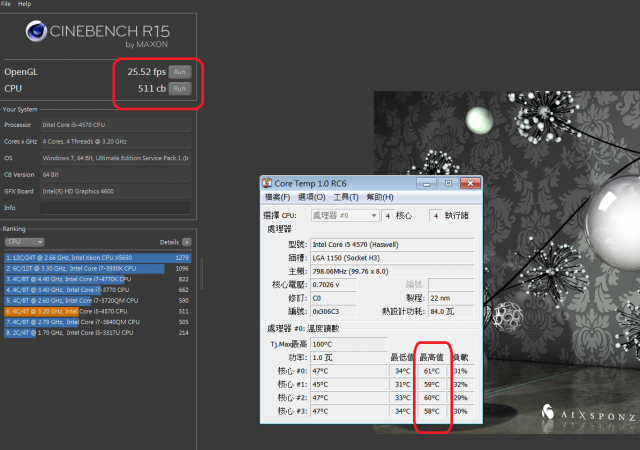640x450 pixels.
Task: Select ranking row Core i7-3840QM CPU
Action: [97, 322]
